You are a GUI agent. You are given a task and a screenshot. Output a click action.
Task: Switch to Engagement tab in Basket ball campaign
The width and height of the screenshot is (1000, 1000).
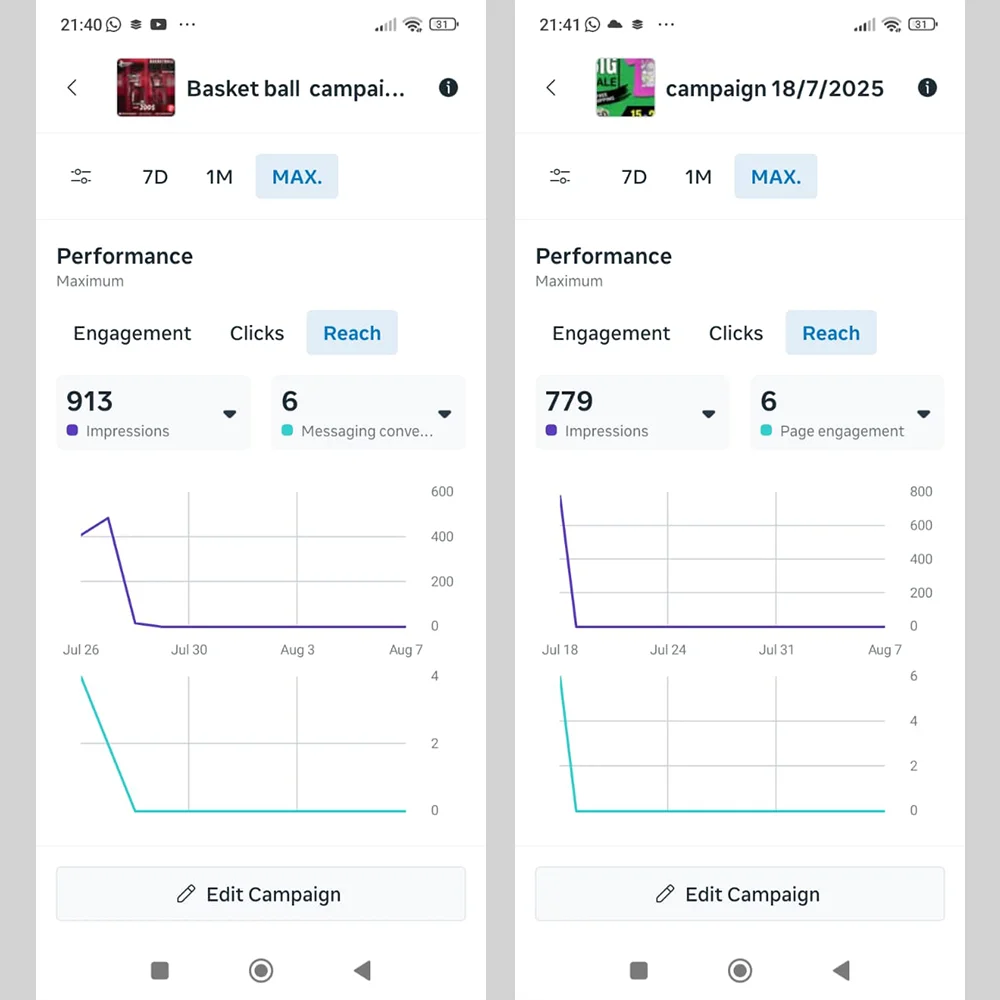[132, 333]
